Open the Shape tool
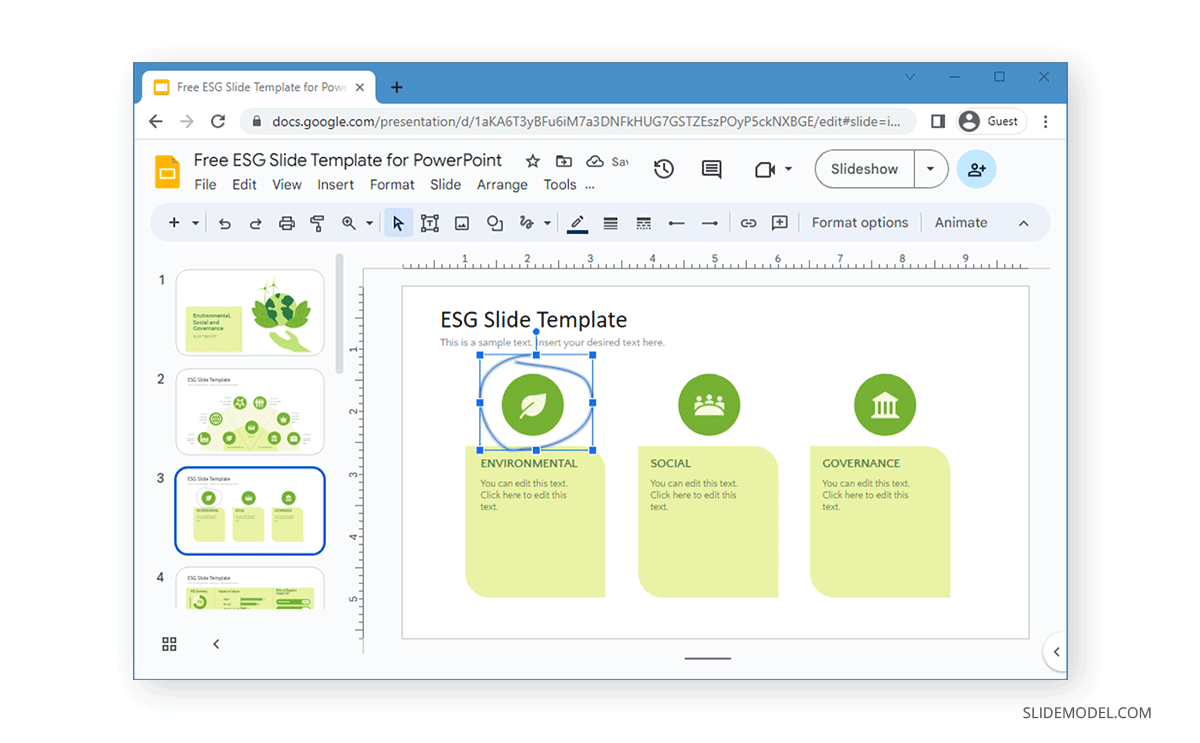Image resolution: width=1200 pixels, height=743 pixels. (x=494, y=223)
